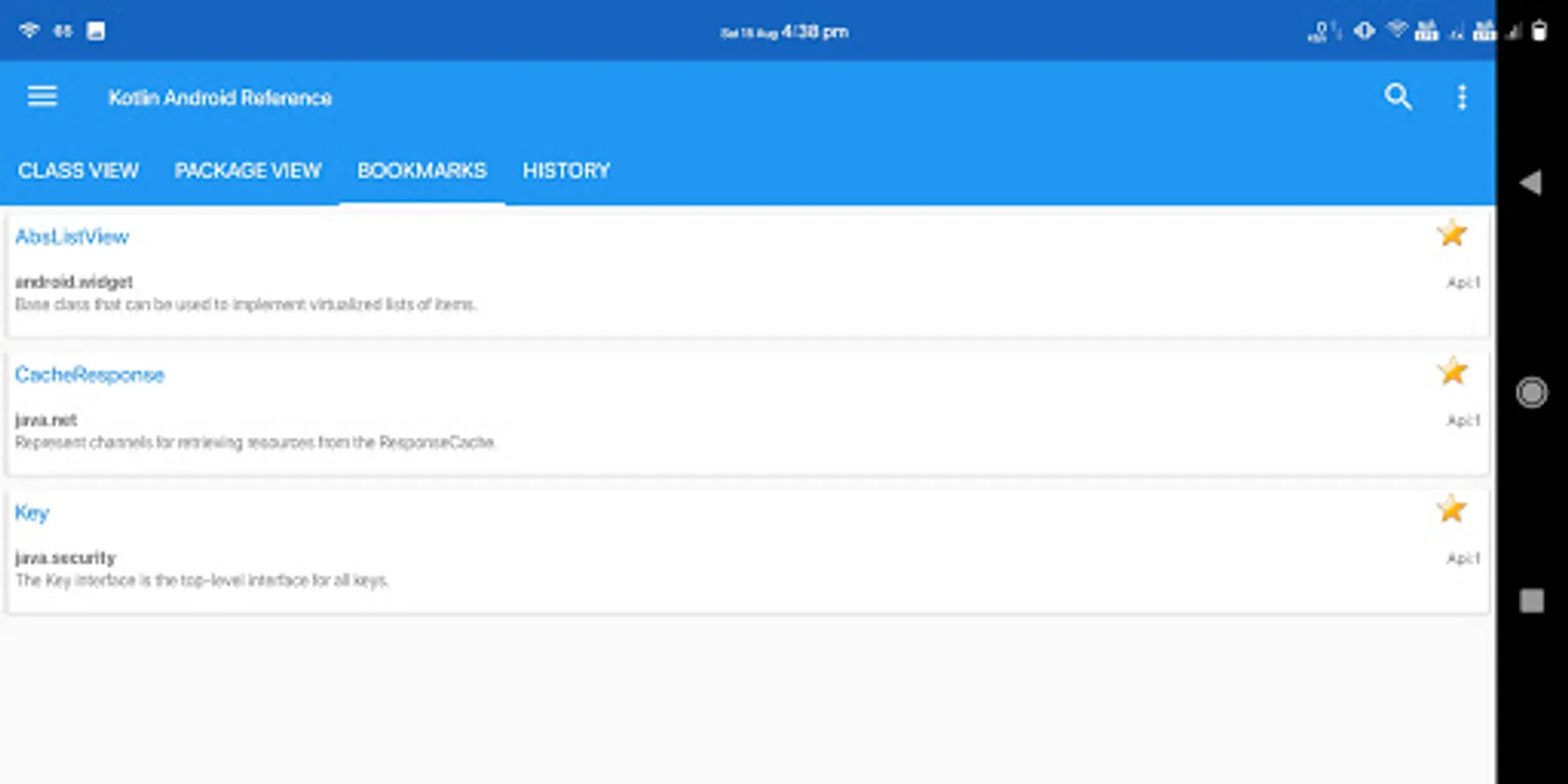Tap the Android recents square button
The image size is (1568, 784).
coord(1531,601)
